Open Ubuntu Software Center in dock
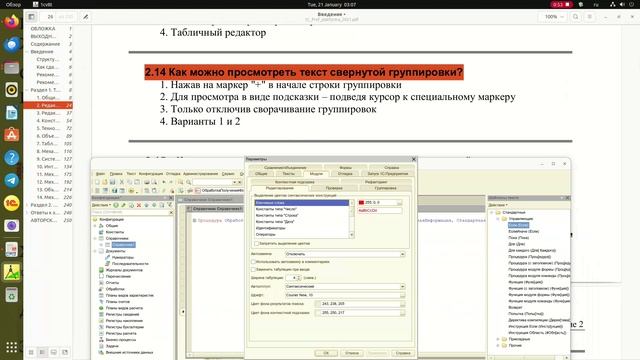The height and width of the screenshot is (360, 640). (x=11, y=135)
